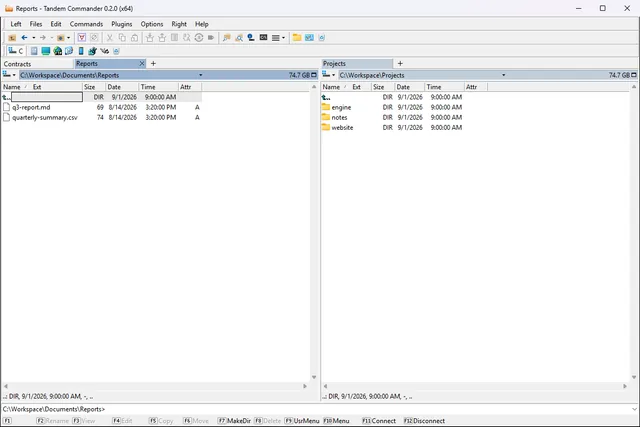Click the Cut scissors icon
Image resolution: width=640 pixels, height=427 pixels.
tap(109, 38)
